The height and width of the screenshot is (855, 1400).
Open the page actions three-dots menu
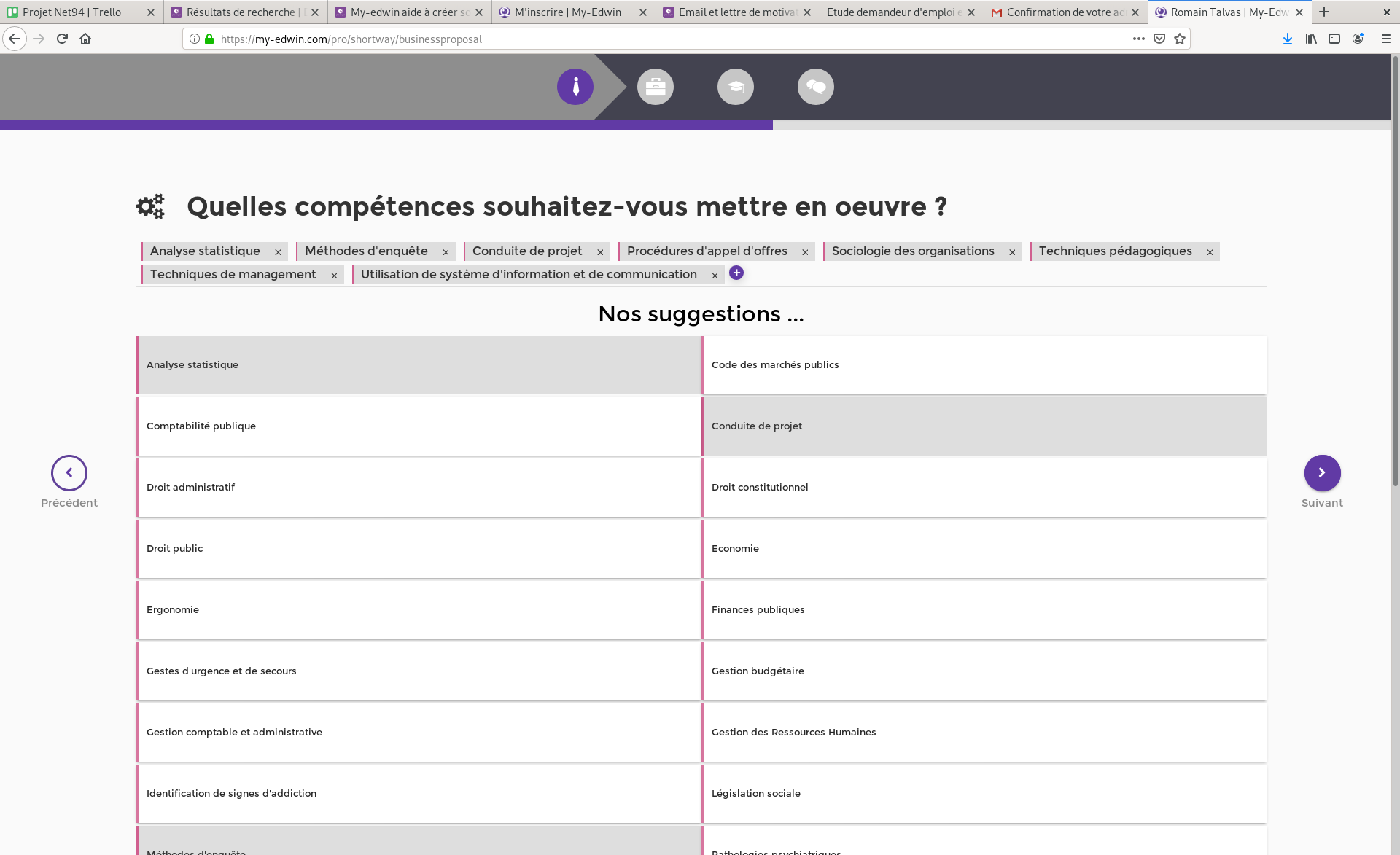tap(1138, 39)
